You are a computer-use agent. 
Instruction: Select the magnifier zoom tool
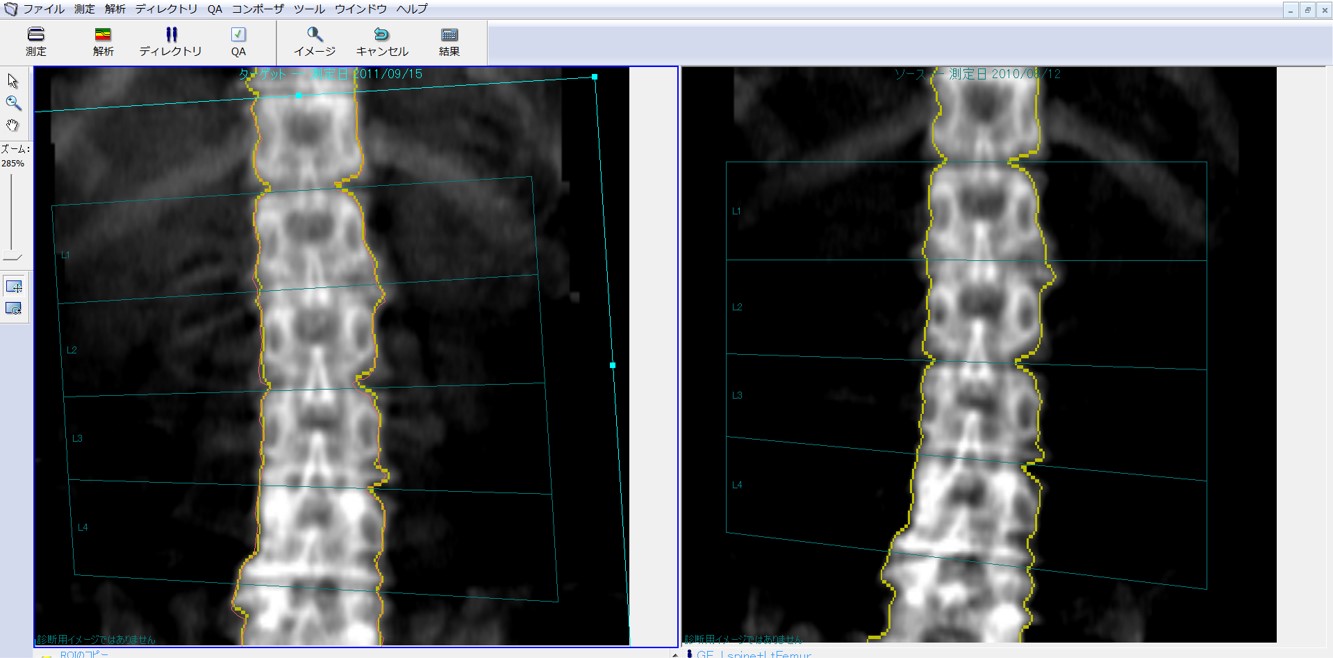(x=13, y=103)
